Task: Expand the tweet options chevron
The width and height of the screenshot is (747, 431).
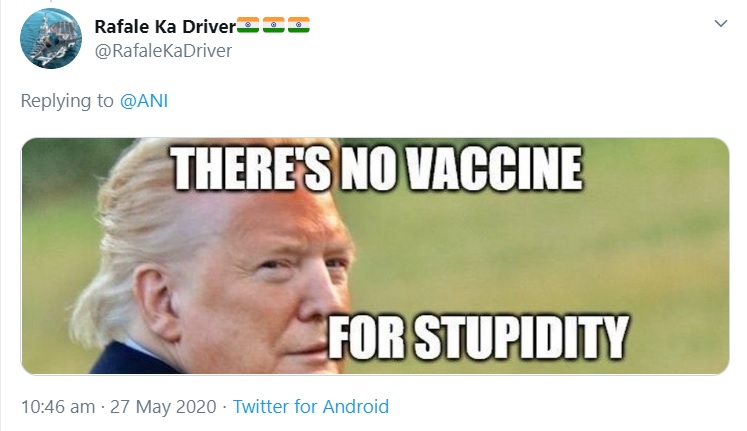Action: (719, 24)
